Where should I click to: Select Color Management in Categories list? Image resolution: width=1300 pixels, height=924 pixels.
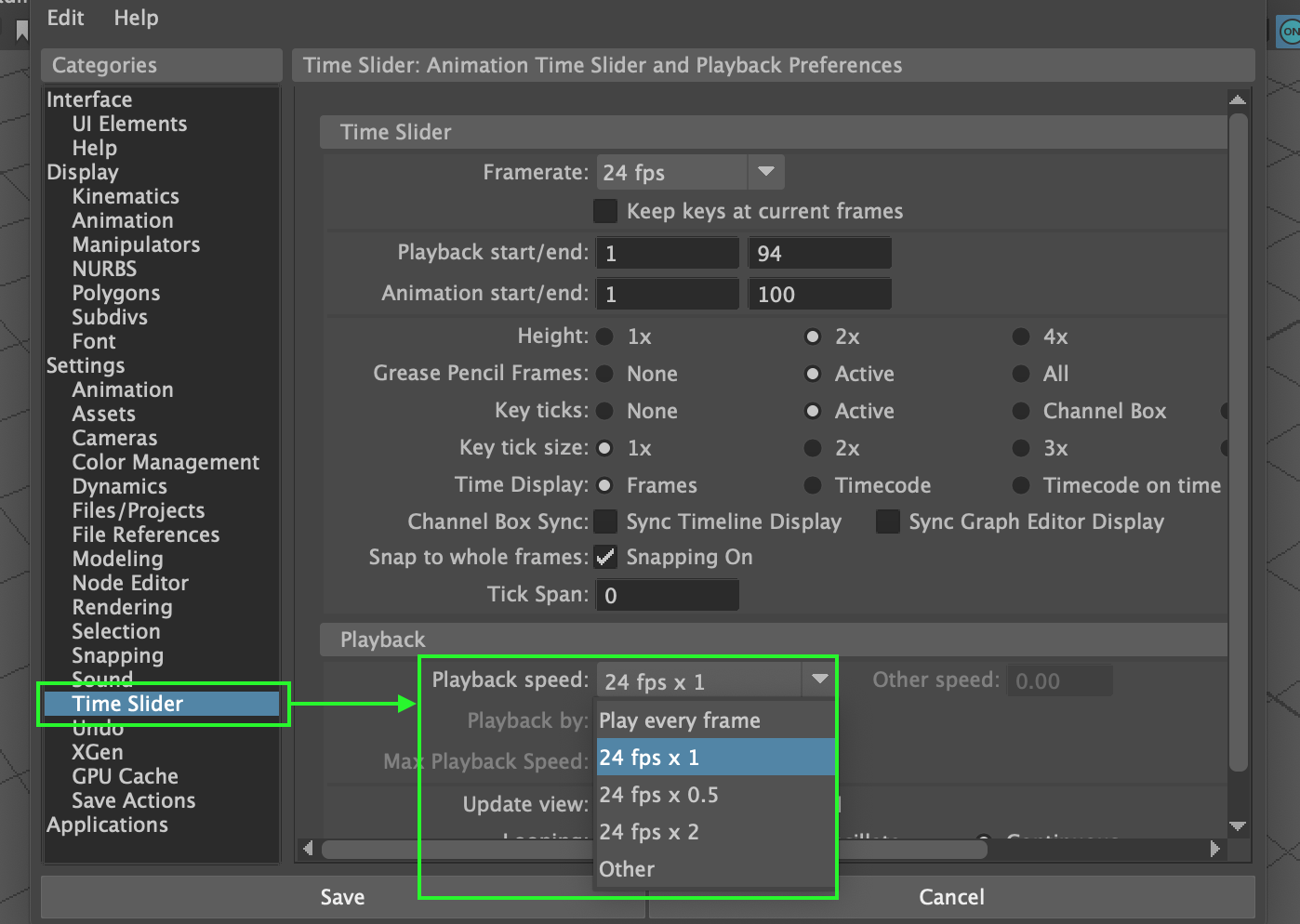[166, 462]
